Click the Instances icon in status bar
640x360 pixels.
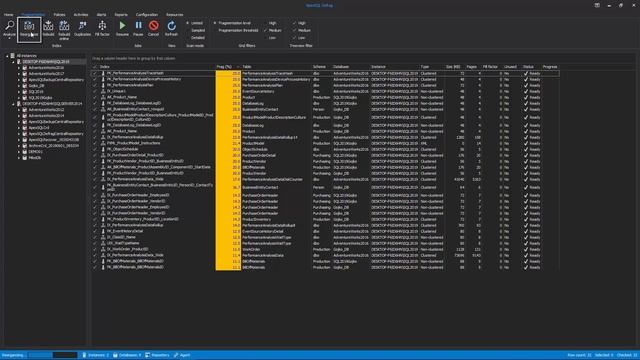[84, 355]
